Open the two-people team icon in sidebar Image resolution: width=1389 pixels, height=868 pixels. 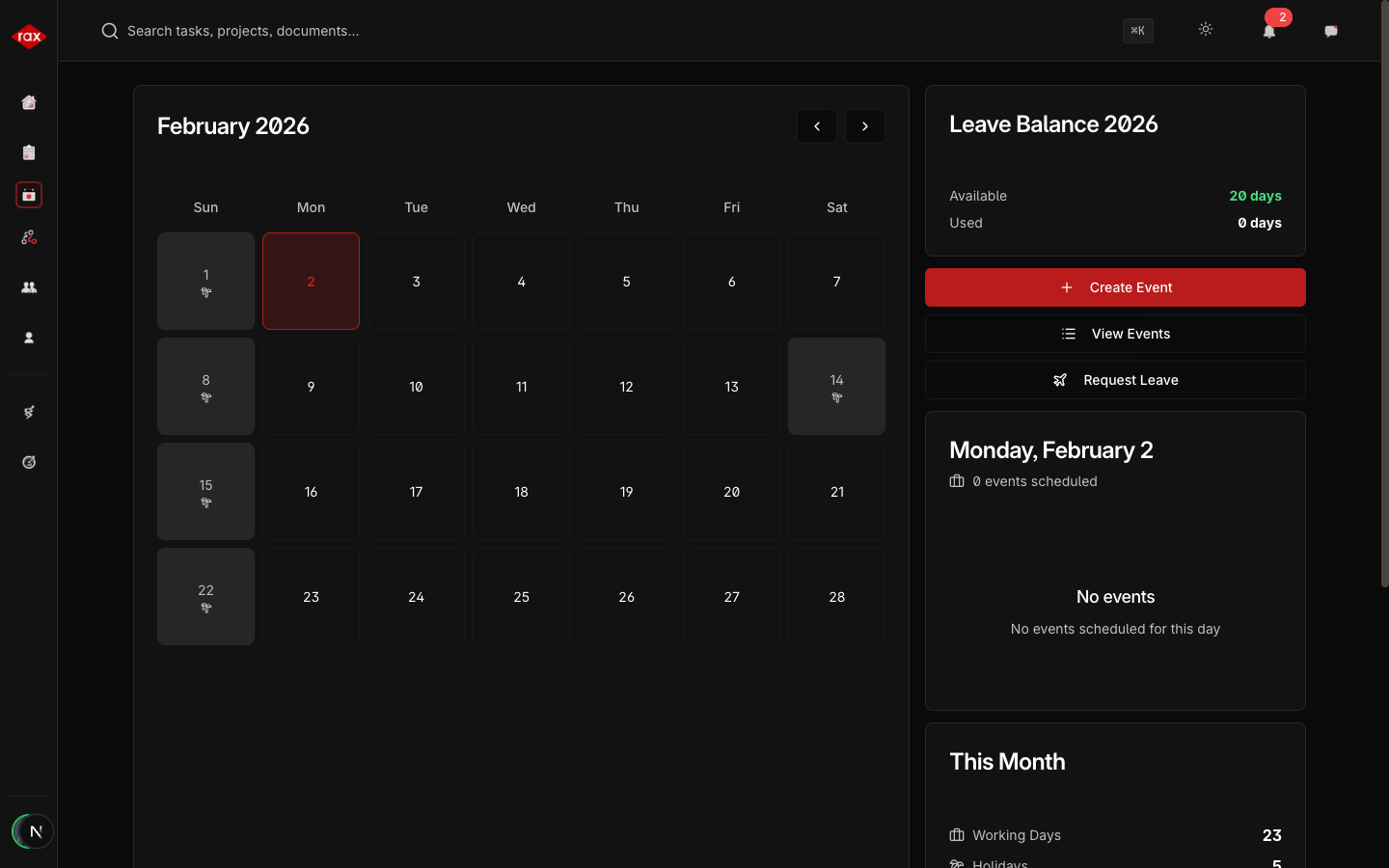(x=29, y=287)
